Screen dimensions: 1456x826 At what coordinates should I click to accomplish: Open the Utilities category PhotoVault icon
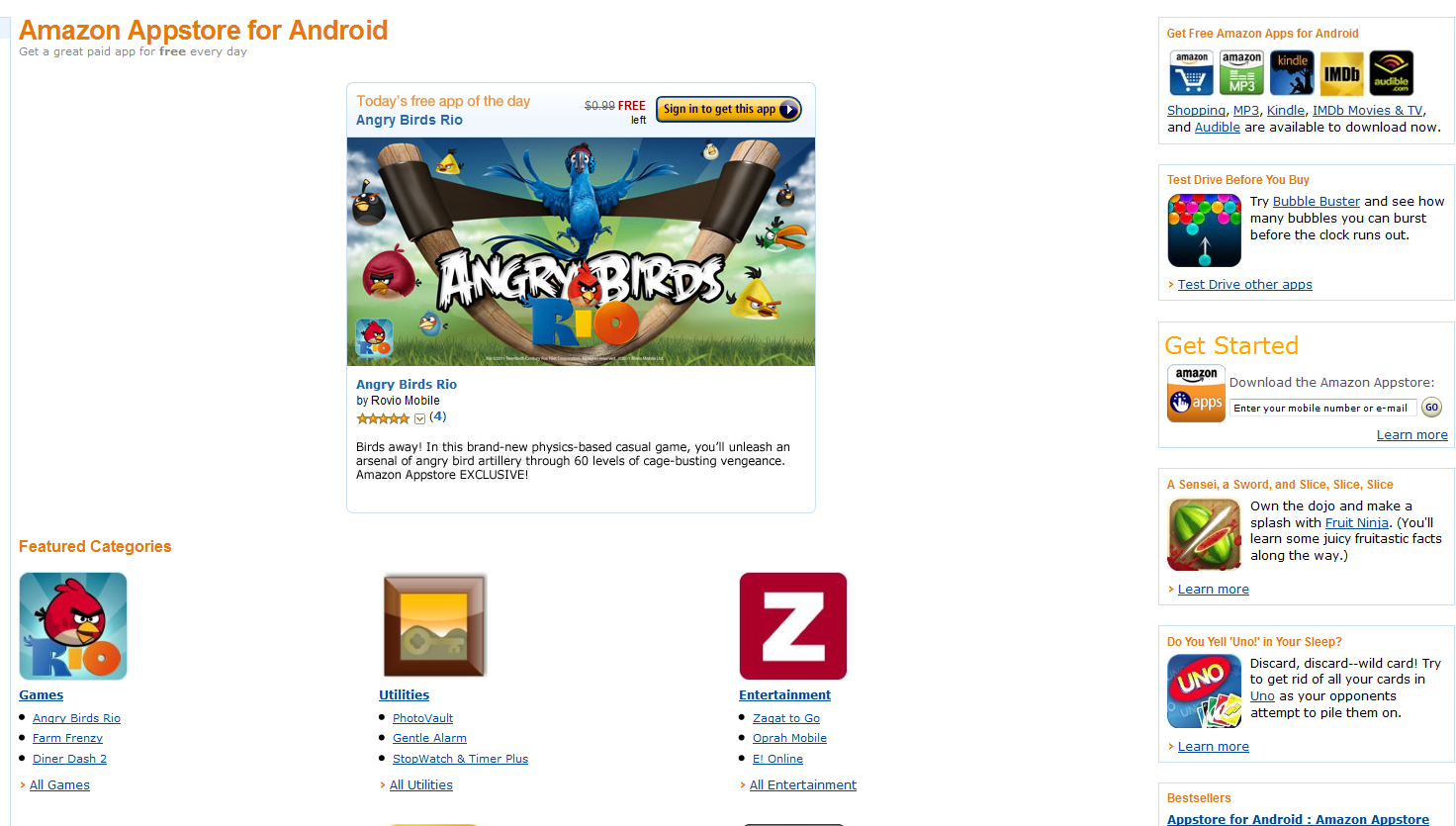coord(434,626)
